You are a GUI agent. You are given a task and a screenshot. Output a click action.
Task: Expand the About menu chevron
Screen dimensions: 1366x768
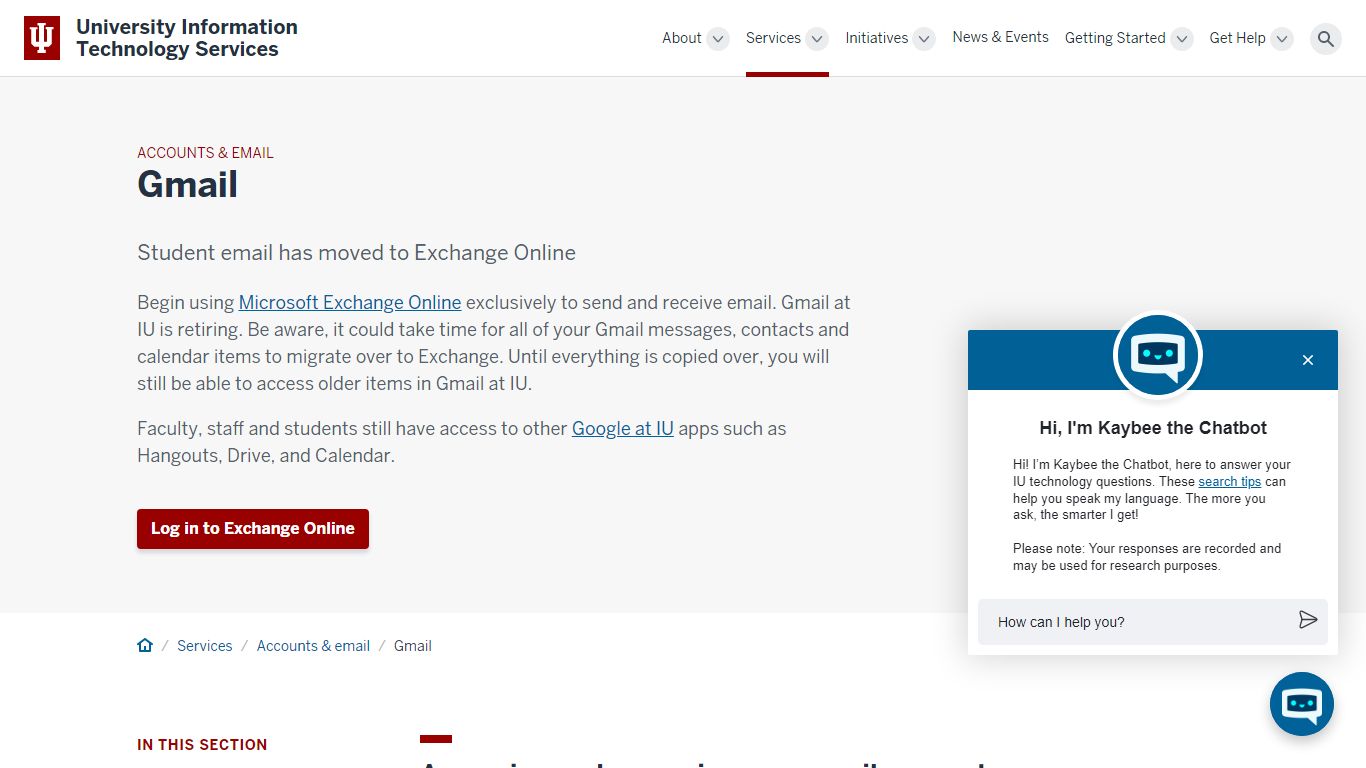coord(718,39)
